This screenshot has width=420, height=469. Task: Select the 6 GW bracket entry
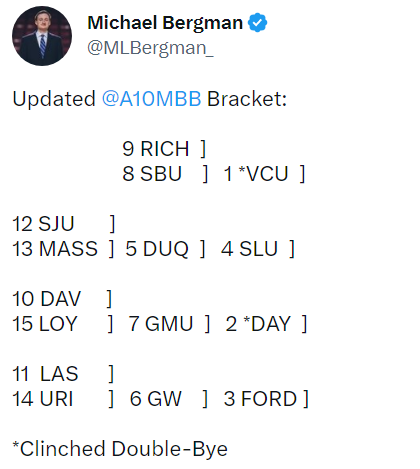pyautogui.click(x=156, y=398)
